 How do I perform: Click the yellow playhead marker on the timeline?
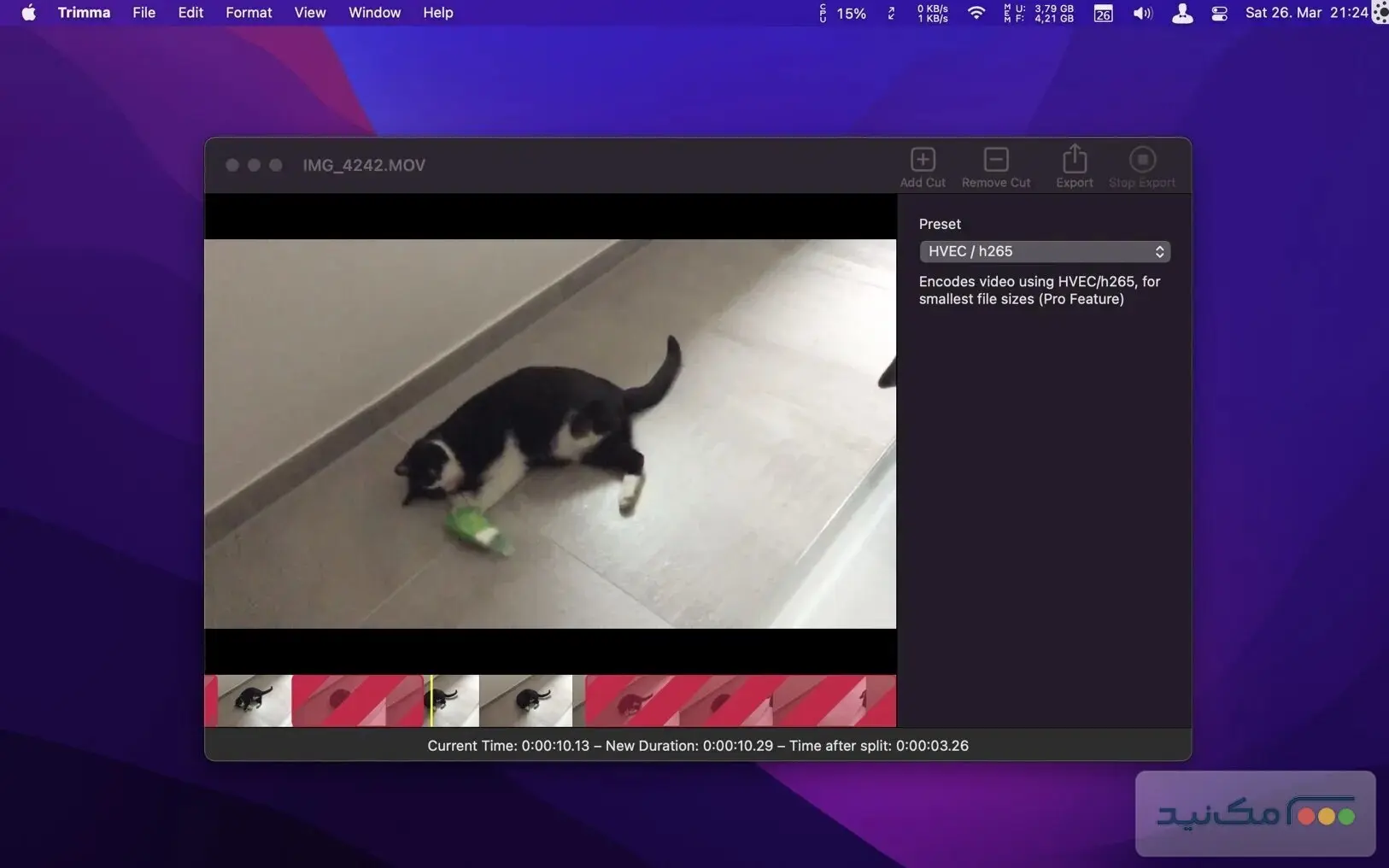tap(431, 701)
